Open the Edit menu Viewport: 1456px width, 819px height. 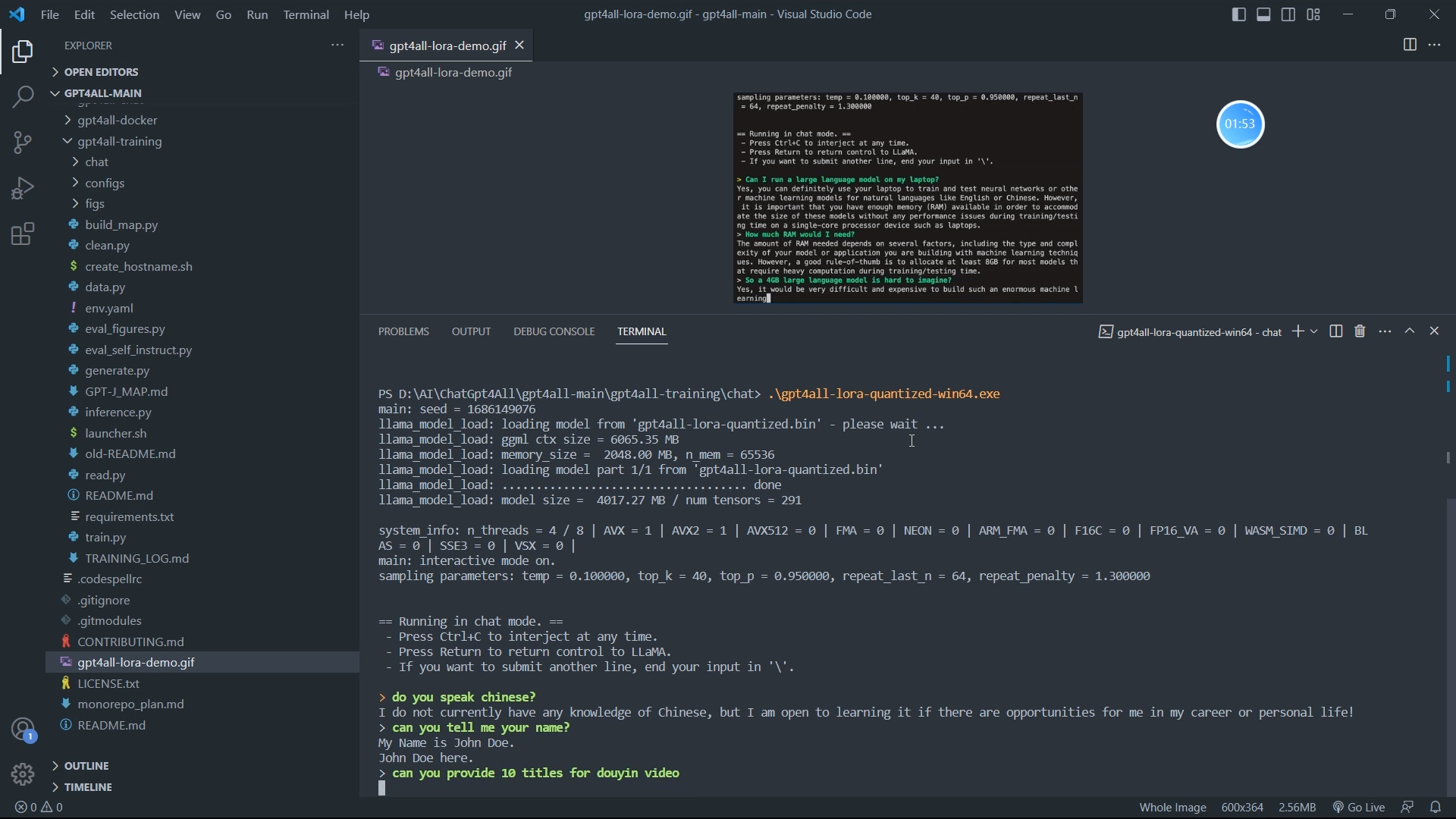coord(84,14)
